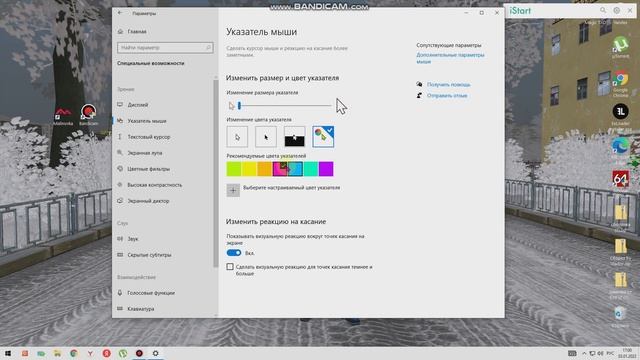Pick the turquoise pointer color swatch
This screenshot has width=640, height=360.
coord(311,169)
